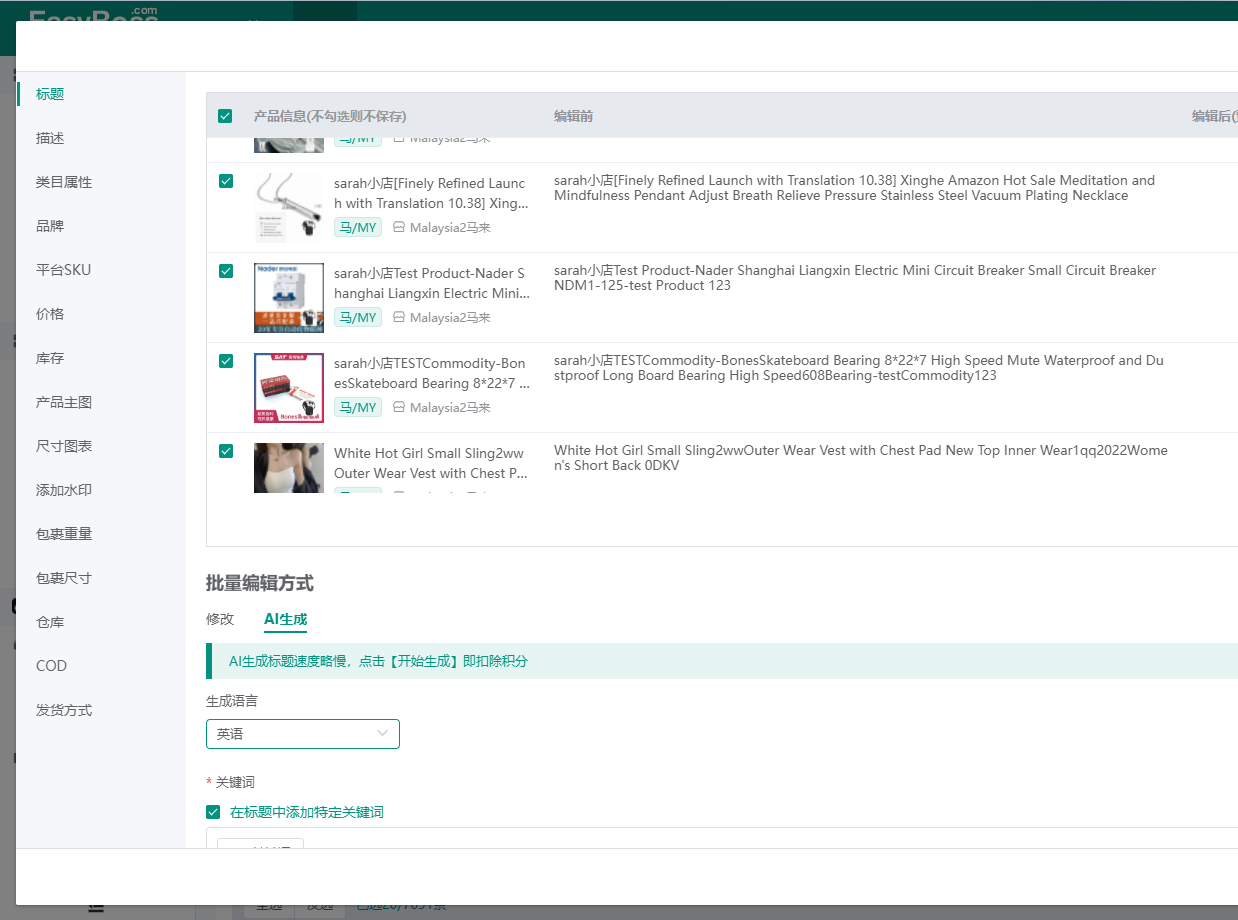Image resolution: width=1238 pixels, height=920 pixels.
Task: Click the 马/MY tag on Nader row
Action: (x=358, y=317)
